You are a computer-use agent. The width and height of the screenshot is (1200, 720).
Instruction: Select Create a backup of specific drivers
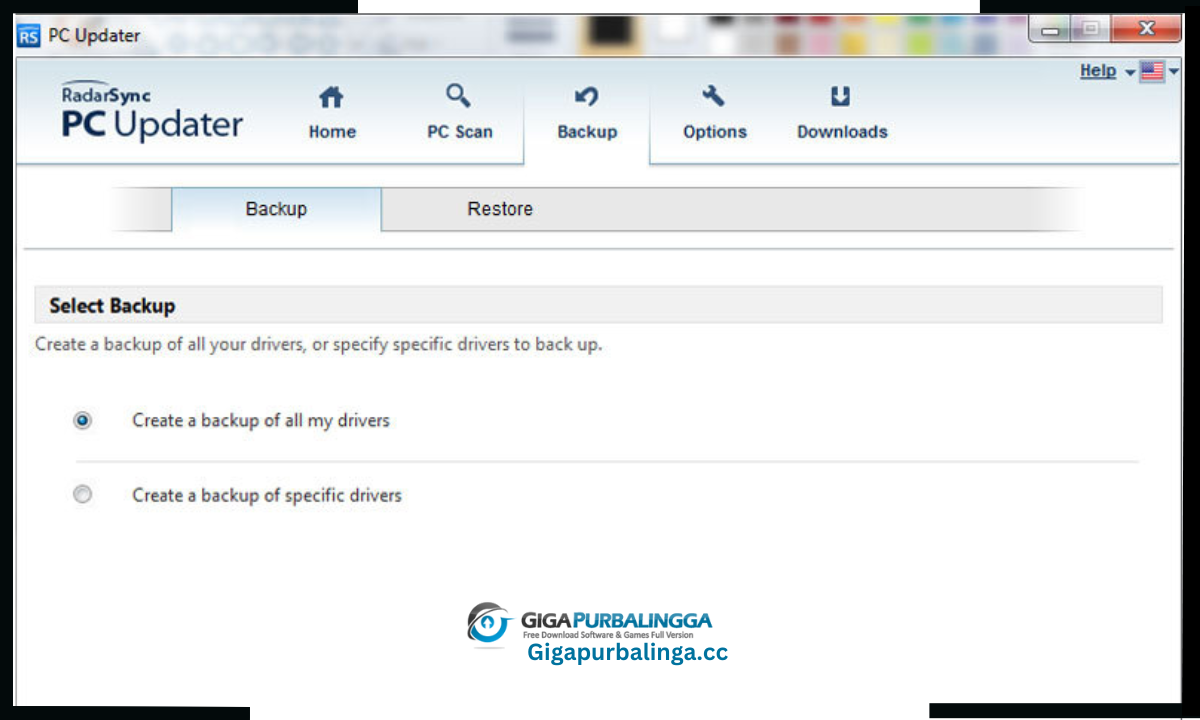[x=83, y=494]
